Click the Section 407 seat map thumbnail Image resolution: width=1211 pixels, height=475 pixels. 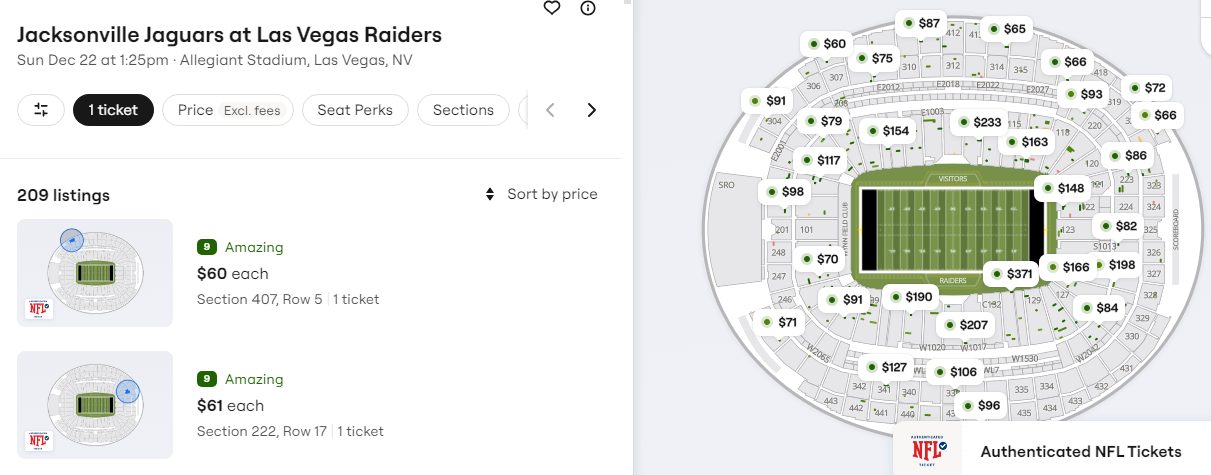pos(95,273)
